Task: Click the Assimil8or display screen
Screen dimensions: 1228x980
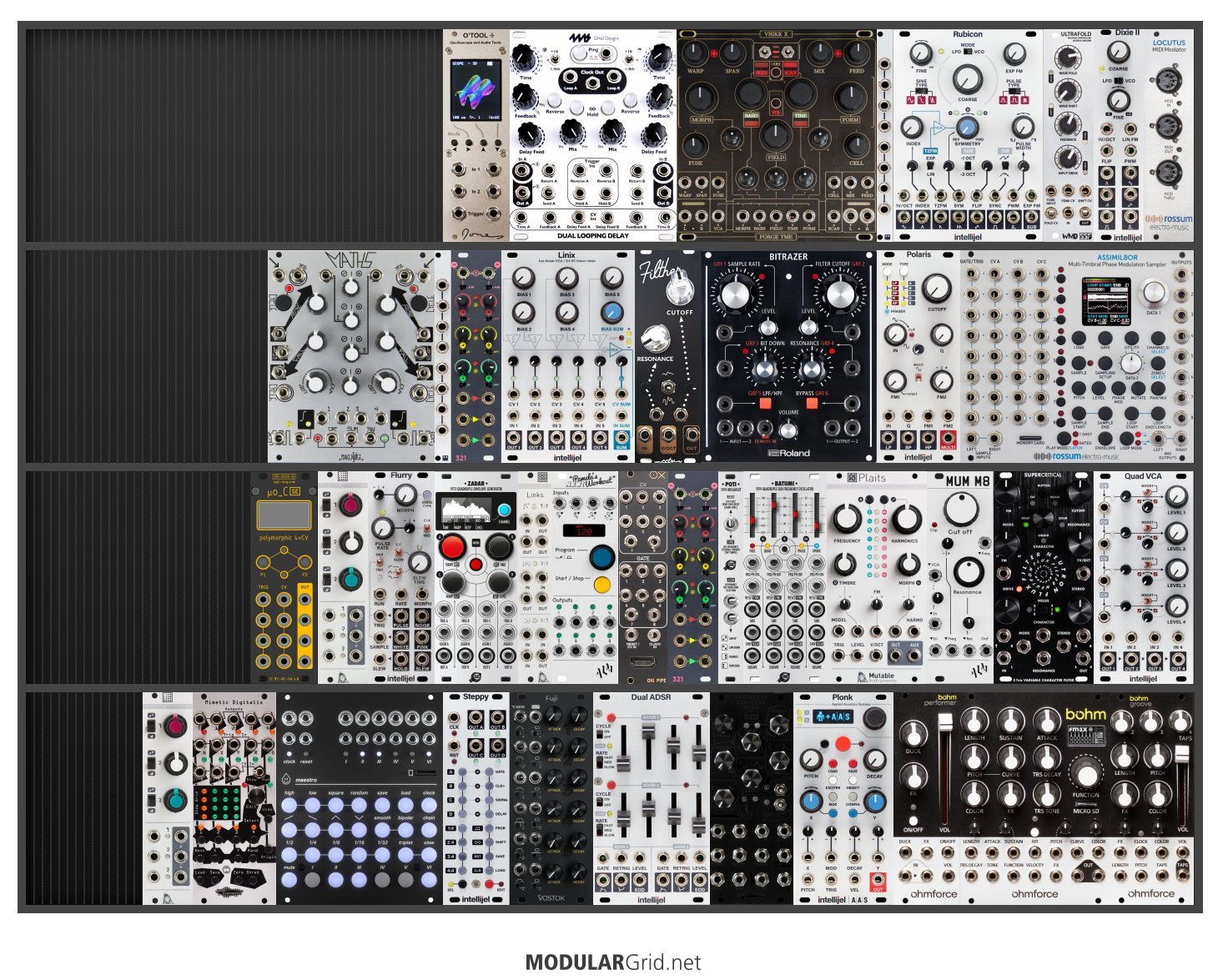Action: point(1108,302)
